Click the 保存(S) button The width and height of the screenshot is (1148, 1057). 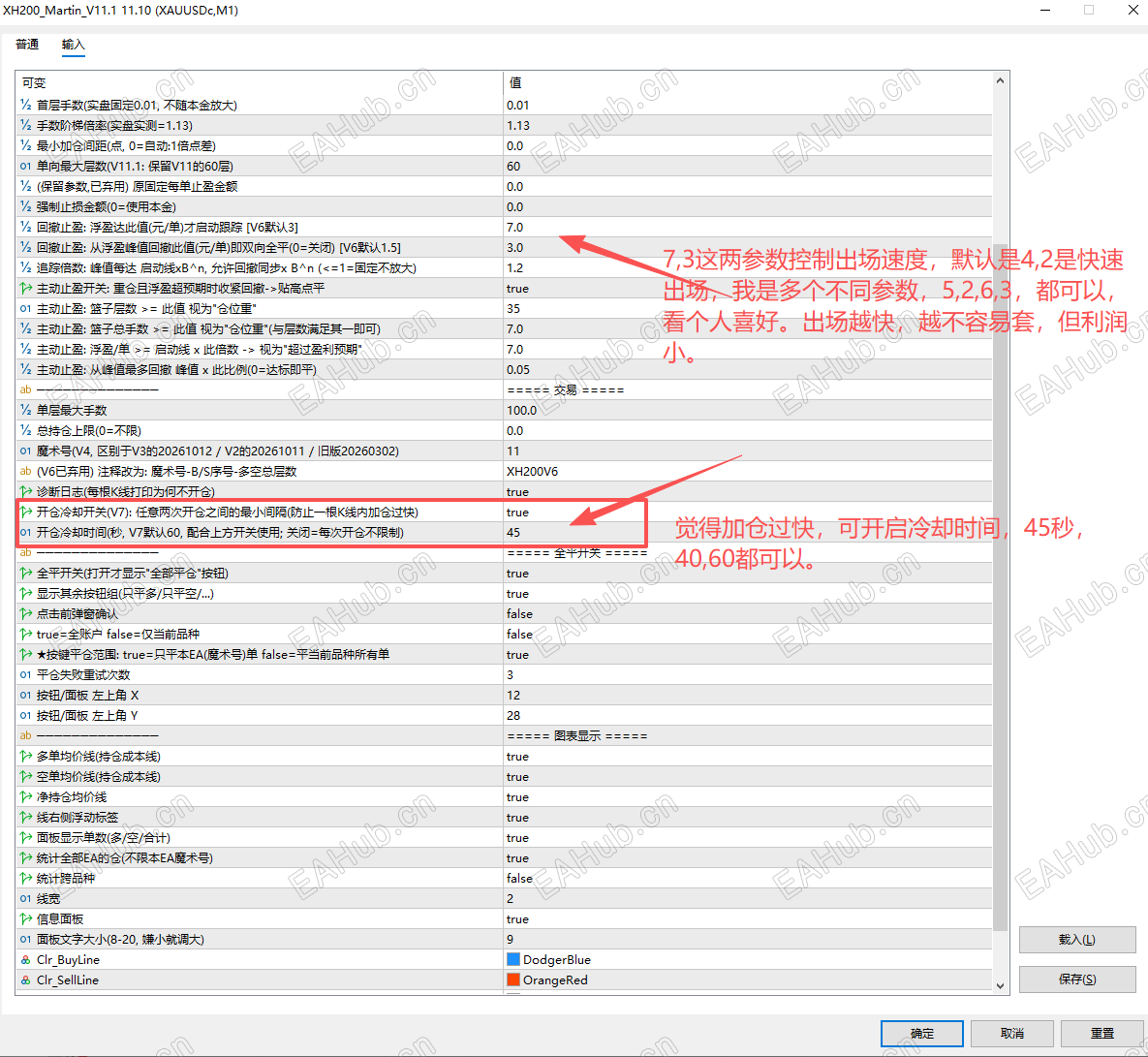click(1077, 979)
